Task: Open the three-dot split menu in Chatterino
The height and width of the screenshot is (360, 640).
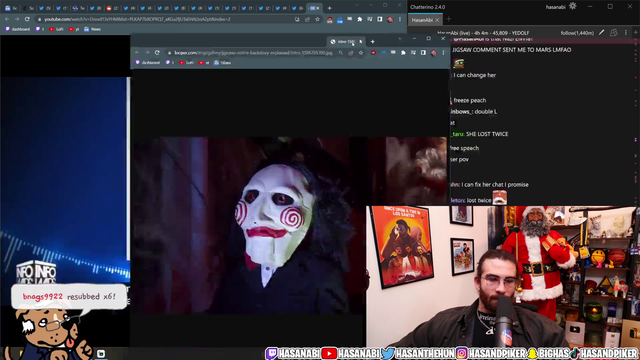Action: (x=626, y=33)
